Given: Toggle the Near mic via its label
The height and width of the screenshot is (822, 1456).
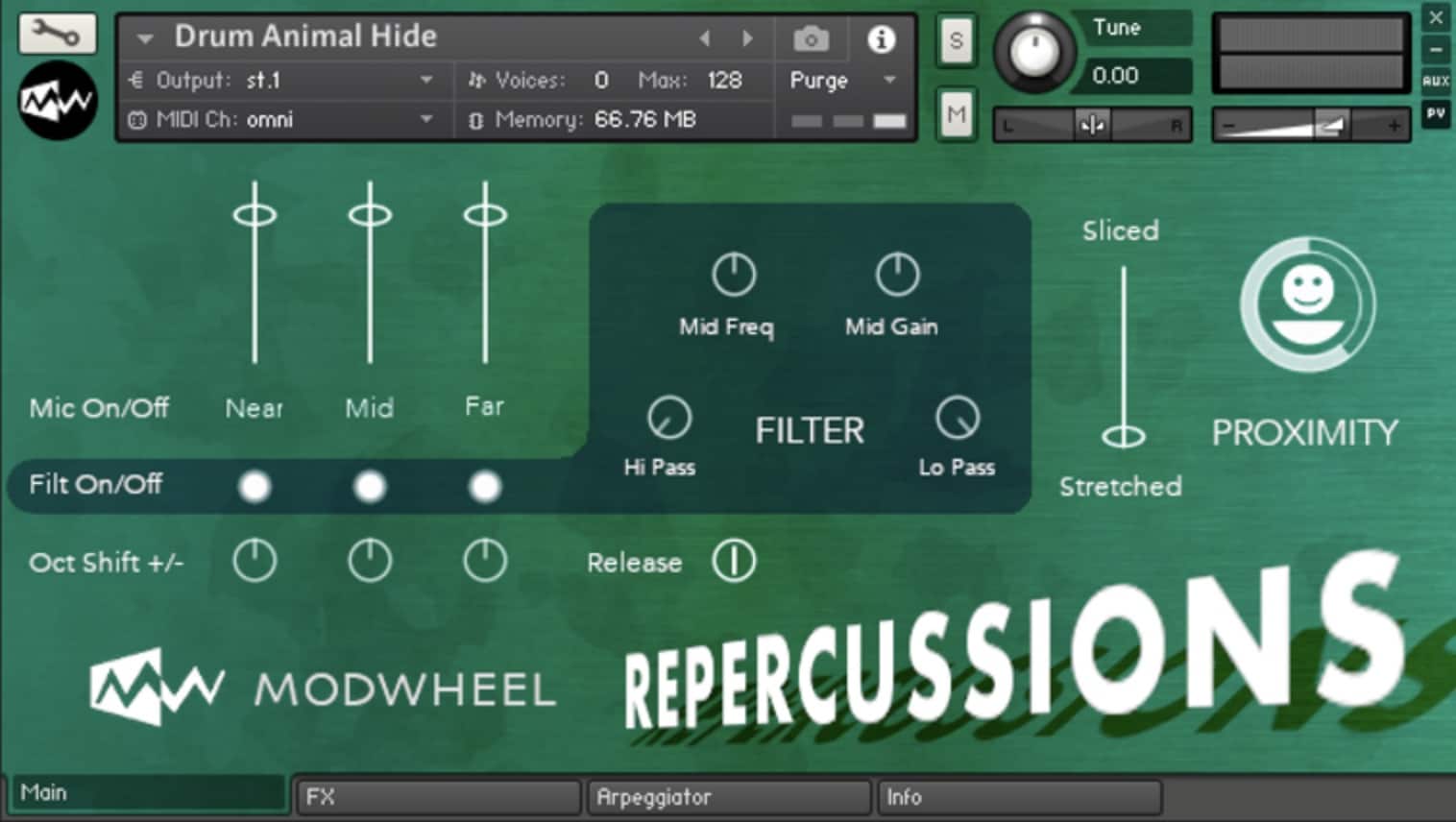Looking at the screenshot, I should click(x=255, y=408).
